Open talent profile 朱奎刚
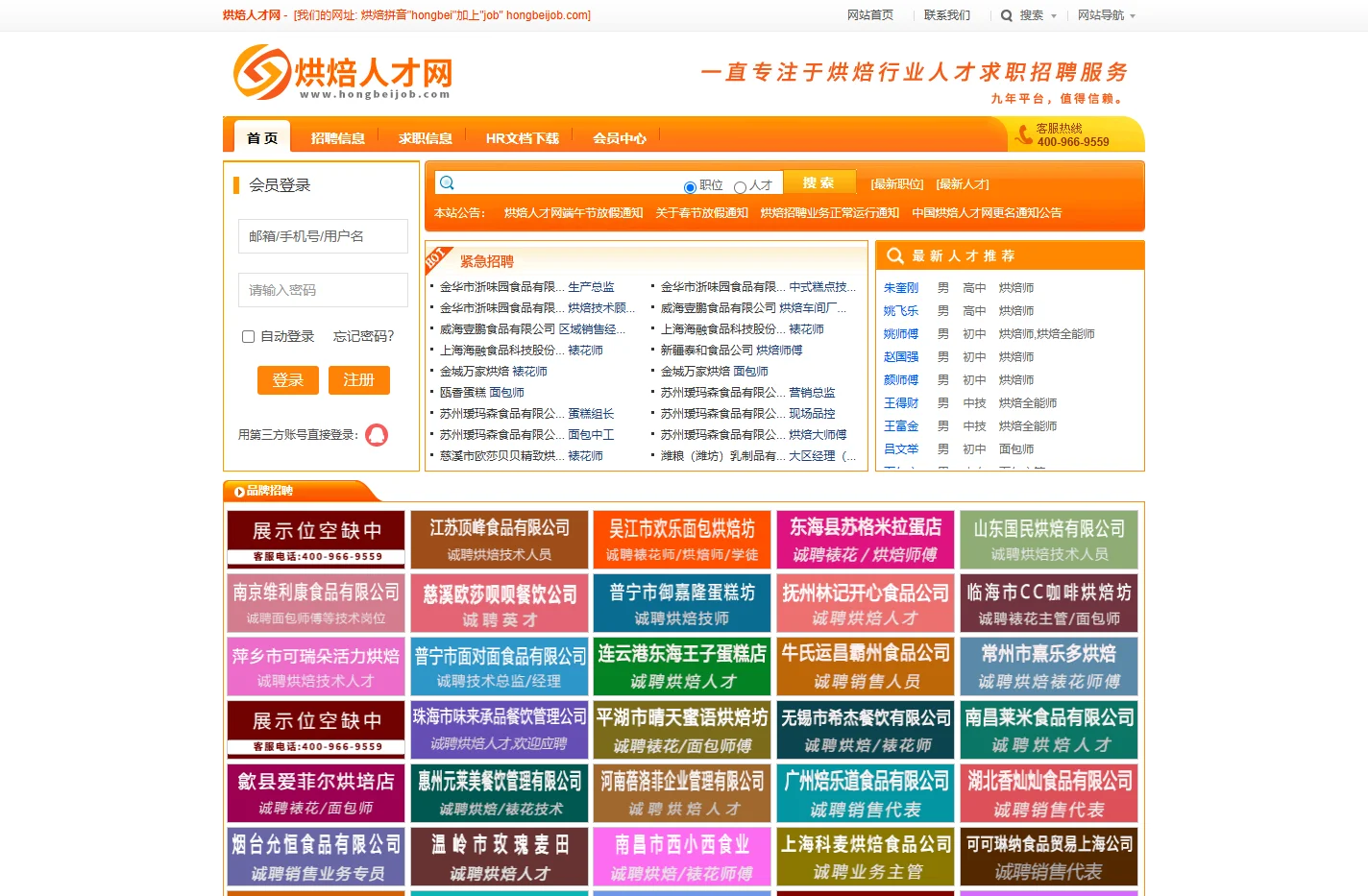 [901, 288]
